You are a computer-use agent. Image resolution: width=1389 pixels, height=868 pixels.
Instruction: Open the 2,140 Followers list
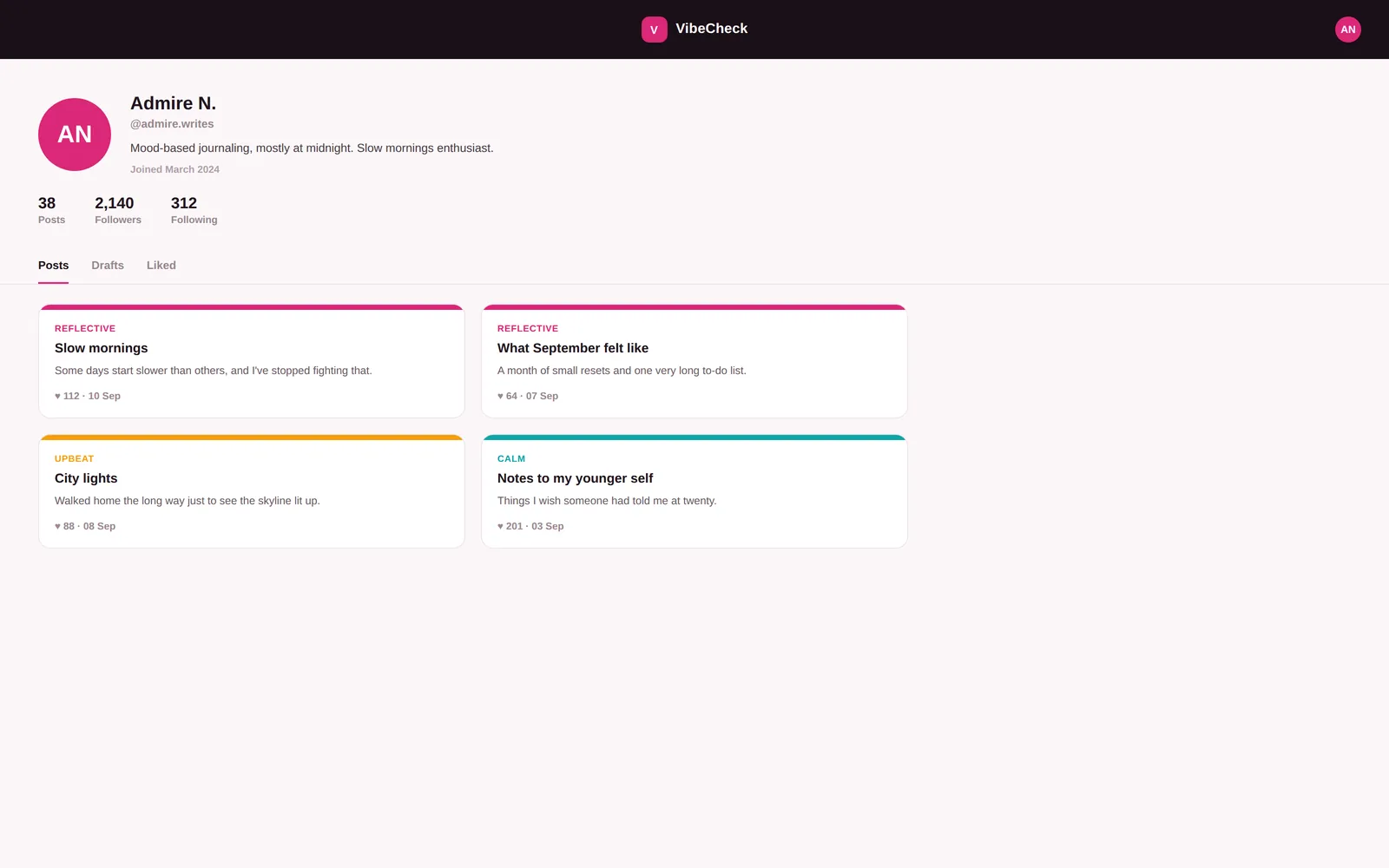point(118,210)
